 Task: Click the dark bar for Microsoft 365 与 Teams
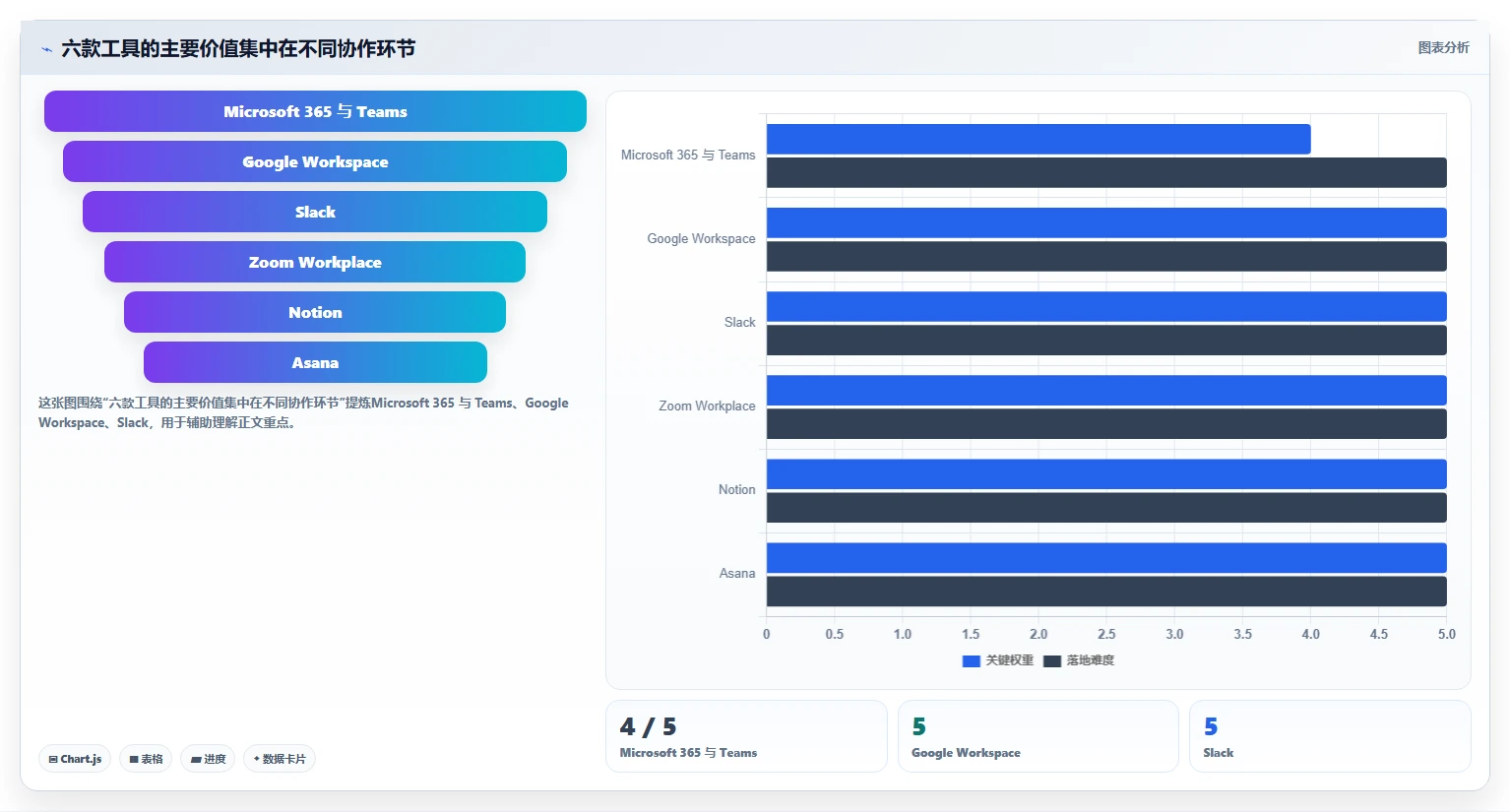point(1106,172)
